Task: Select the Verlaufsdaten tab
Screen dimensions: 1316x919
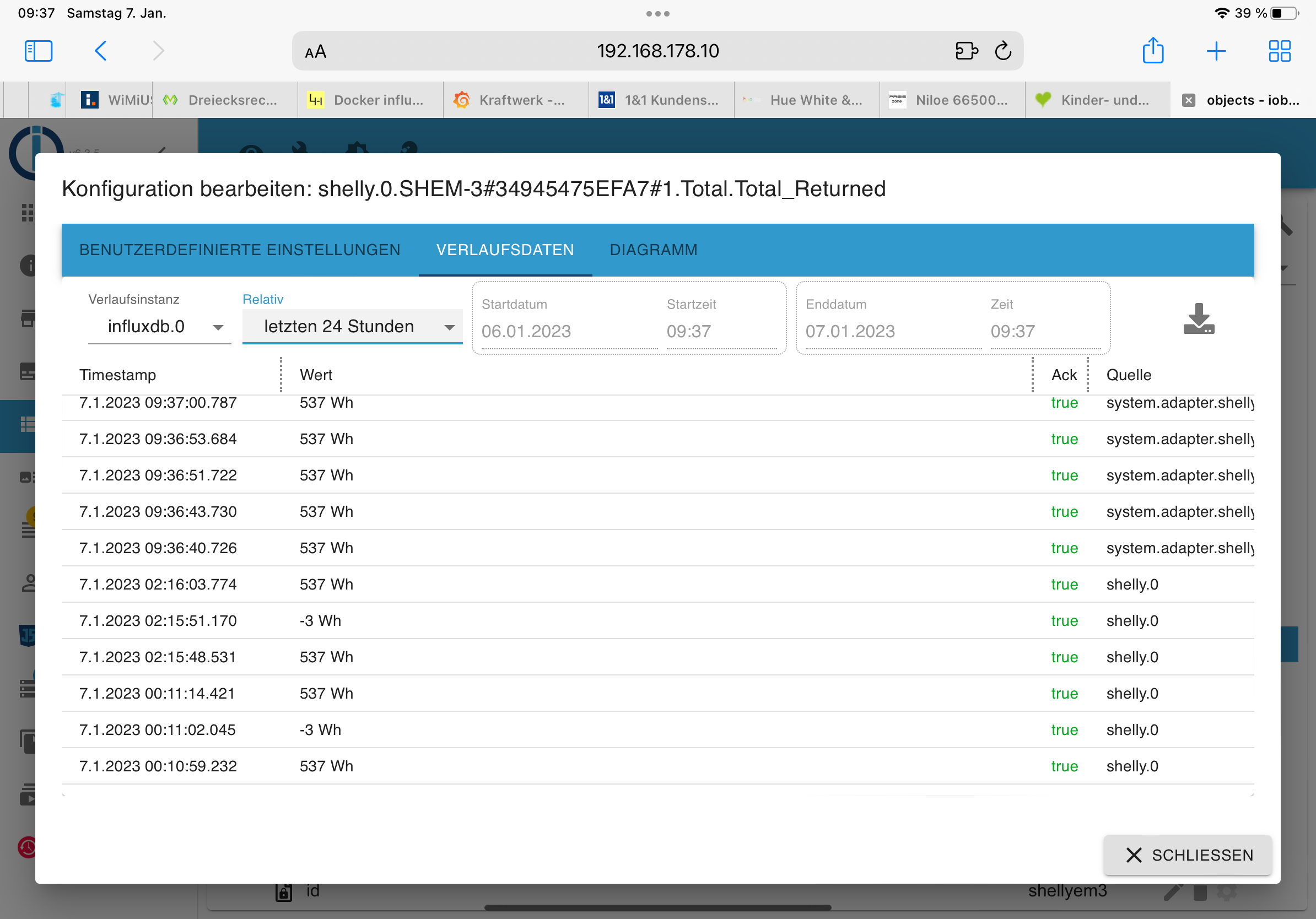Action: point(505,250)
